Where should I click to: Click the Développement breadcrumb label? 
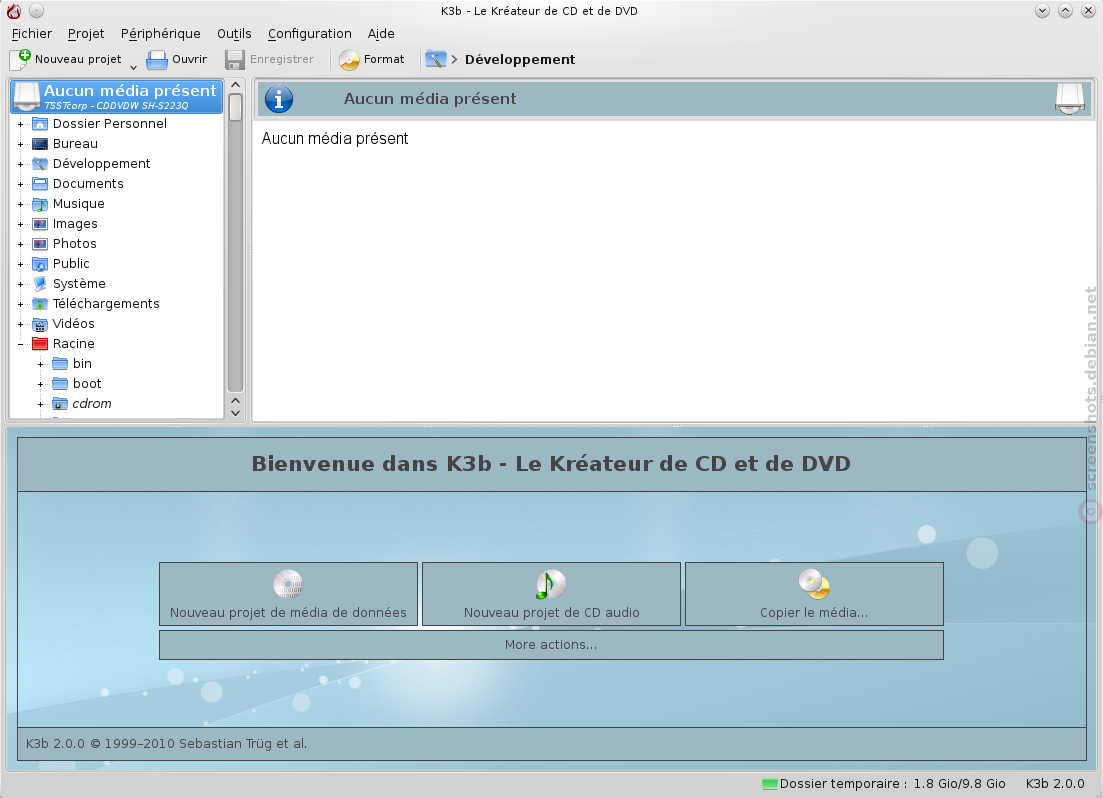point(520,60)
